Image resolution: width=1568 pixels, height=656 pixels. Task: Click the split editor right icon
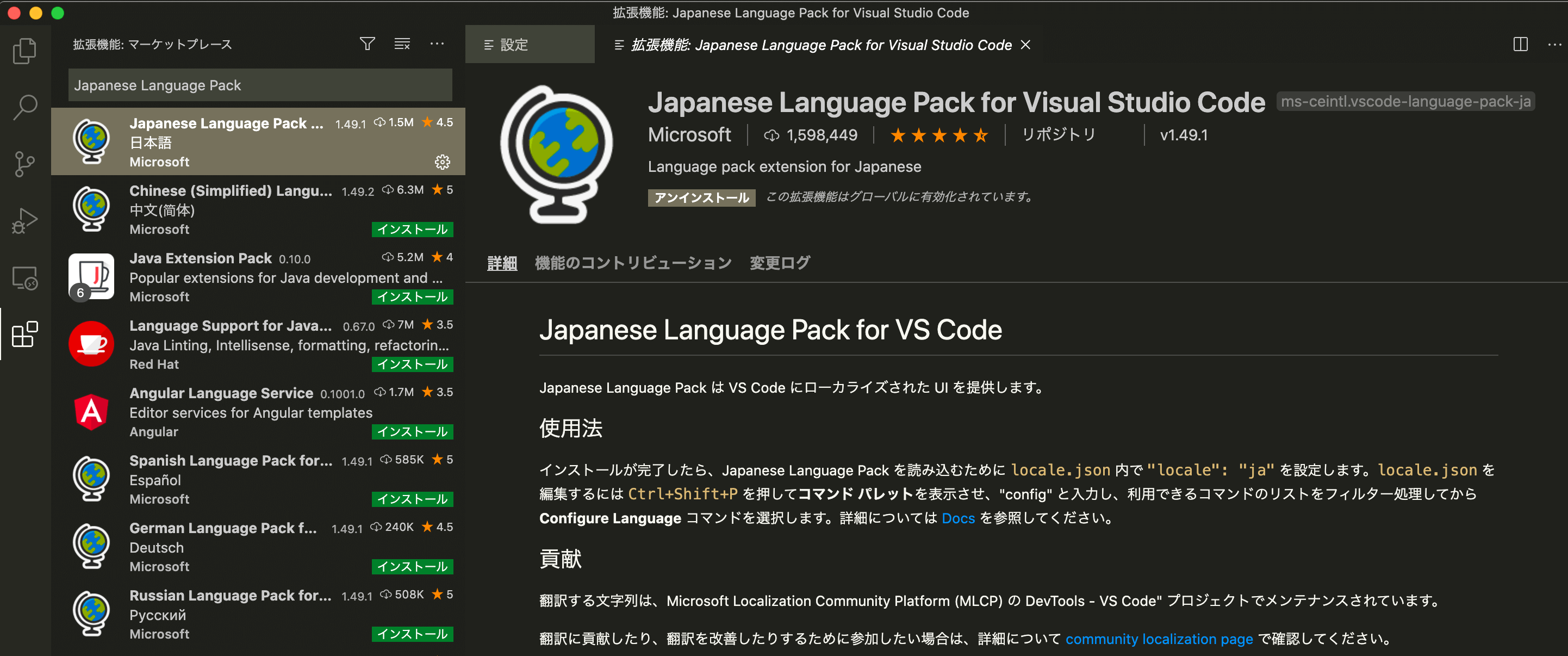pos(1520,45)
